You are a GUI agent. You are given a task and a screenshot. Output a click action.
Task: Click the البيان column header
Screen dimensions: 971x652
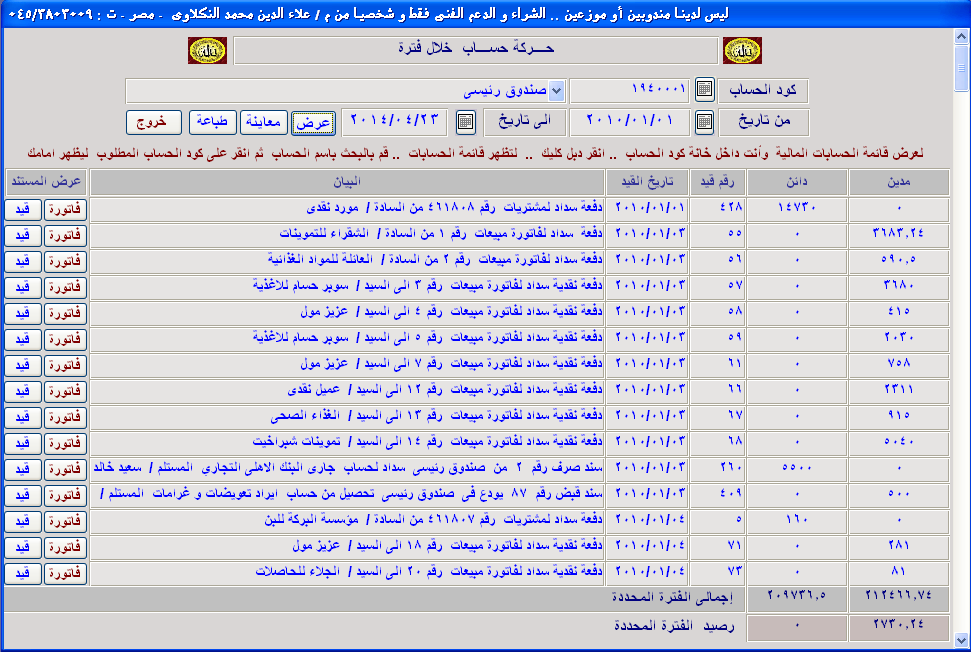point(346,181)
